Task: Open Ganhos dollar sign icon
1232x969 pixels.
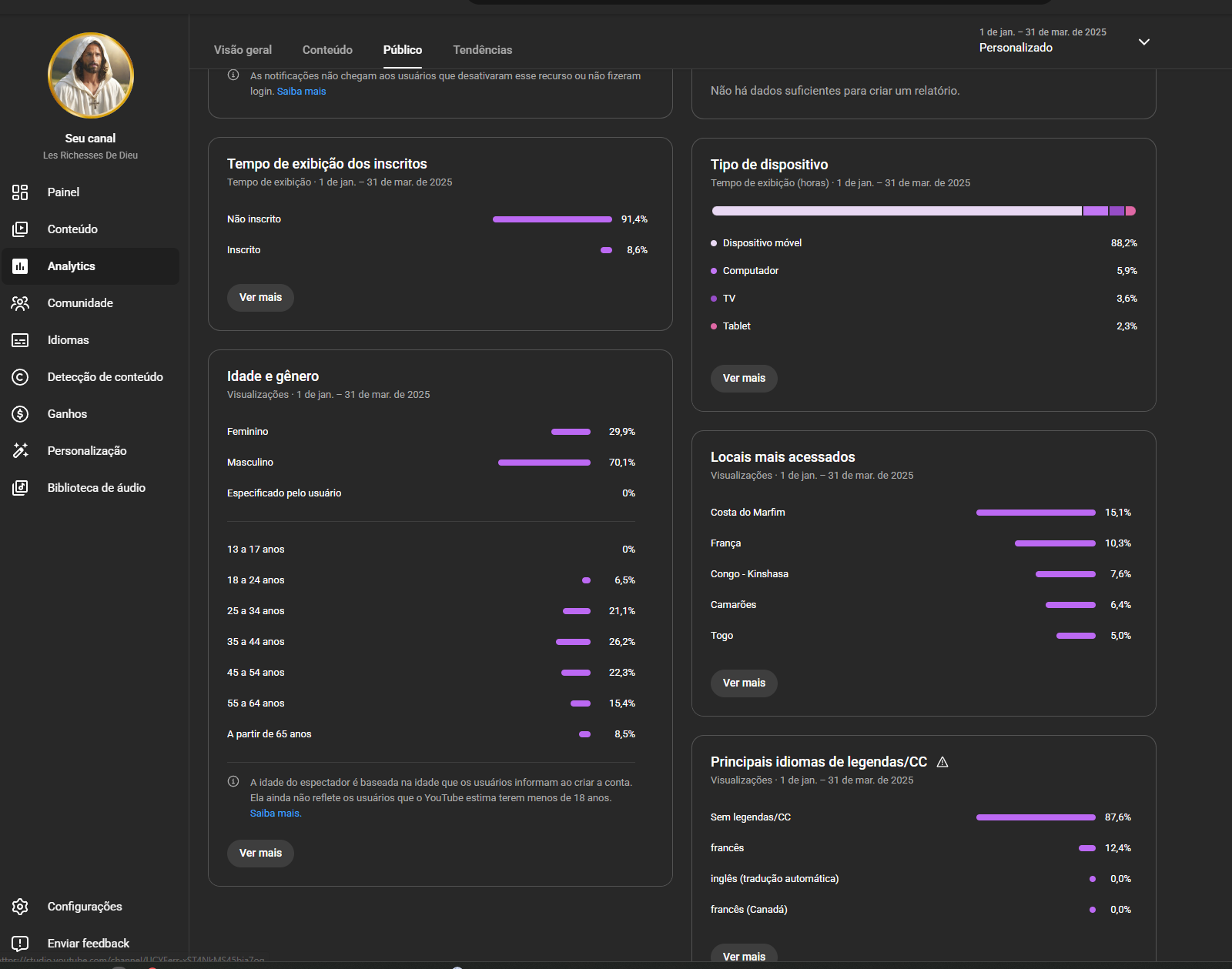Action: pos(20,414)
